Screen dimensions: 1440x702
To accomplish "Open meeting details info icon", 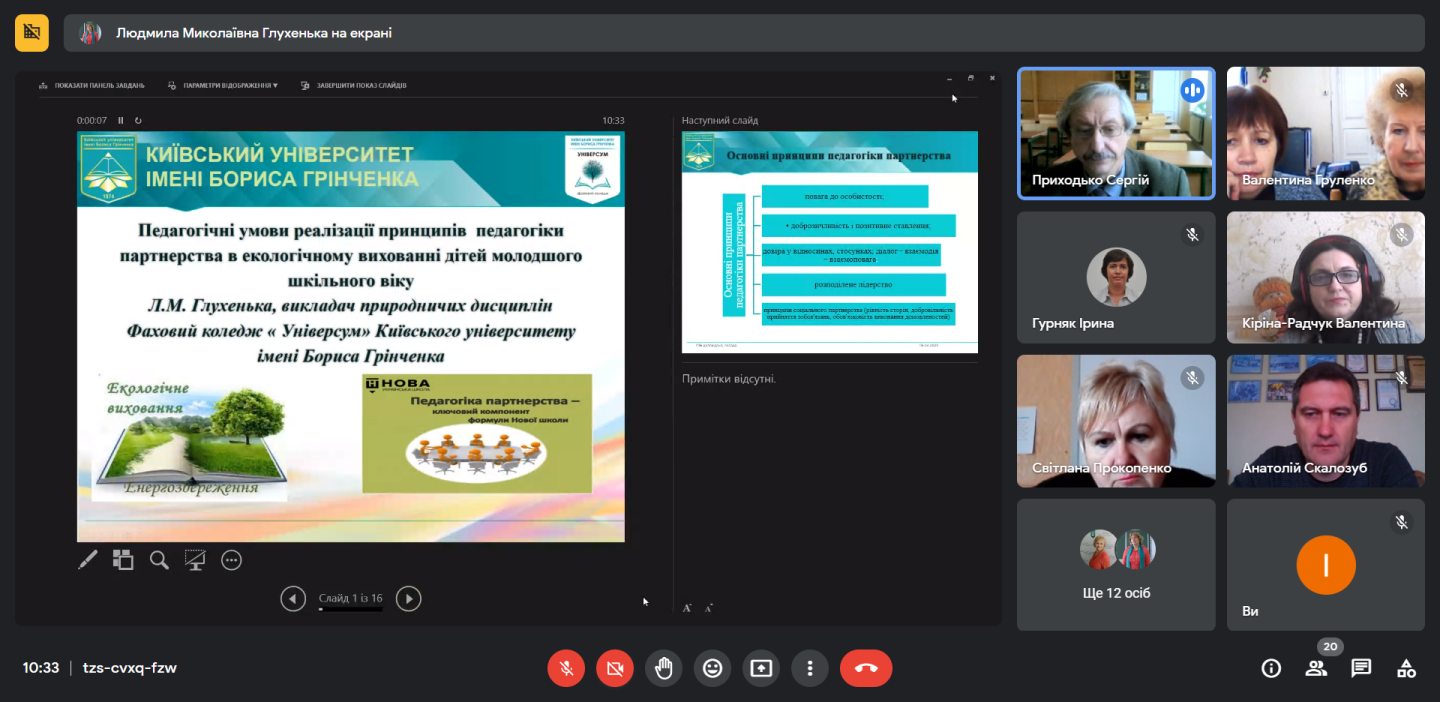I will click(x=1271, y=668).
